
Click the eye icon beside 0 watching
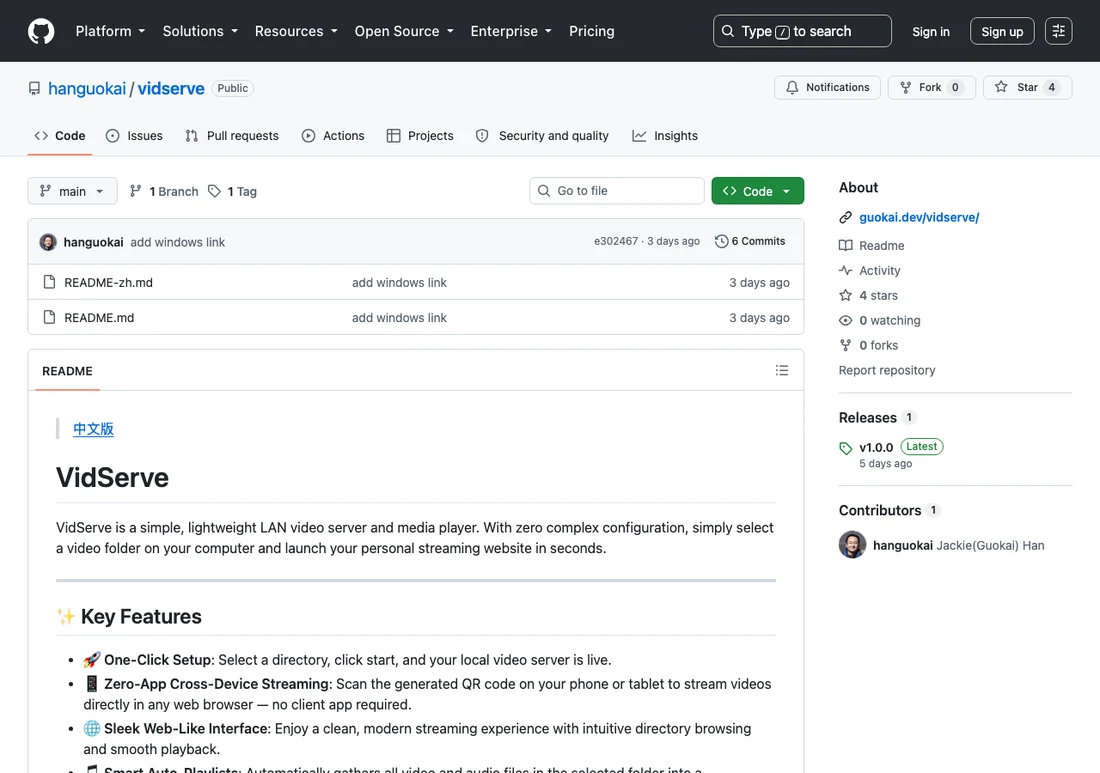(x=845, y=321)
